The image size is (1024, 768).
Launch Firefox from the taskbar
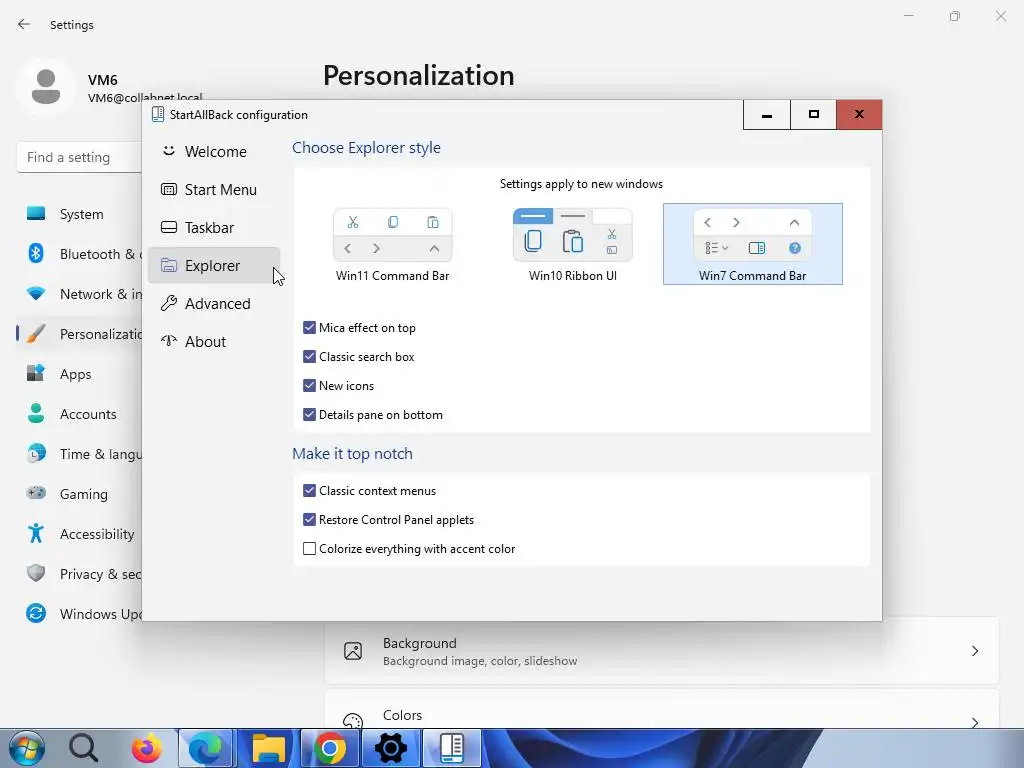[x=146, y=748]
